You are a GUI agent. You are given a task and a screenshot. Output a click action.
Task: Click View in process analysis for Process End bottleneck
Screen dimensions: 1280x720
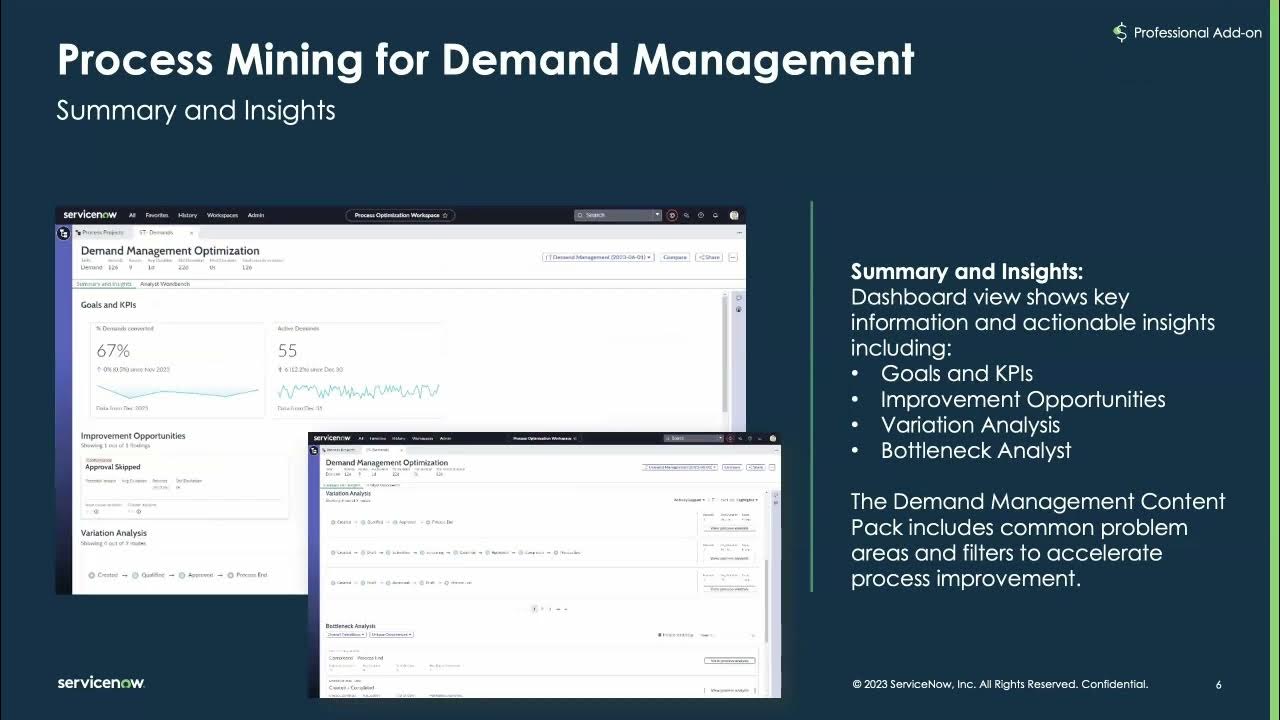click(730, 660)
